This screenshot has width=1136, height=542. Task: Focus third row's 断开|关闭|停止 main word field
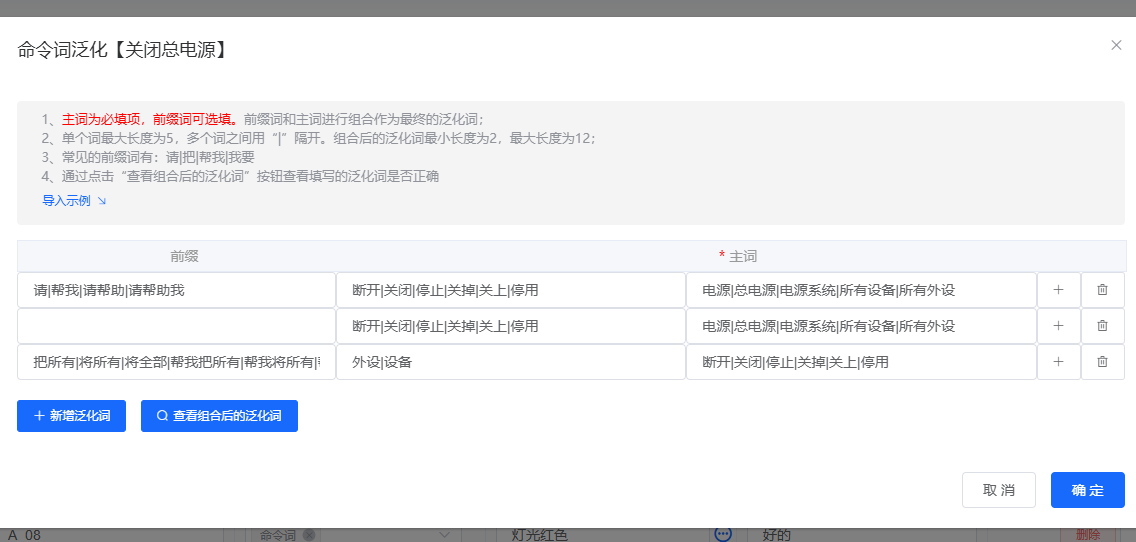click(861, 362)
